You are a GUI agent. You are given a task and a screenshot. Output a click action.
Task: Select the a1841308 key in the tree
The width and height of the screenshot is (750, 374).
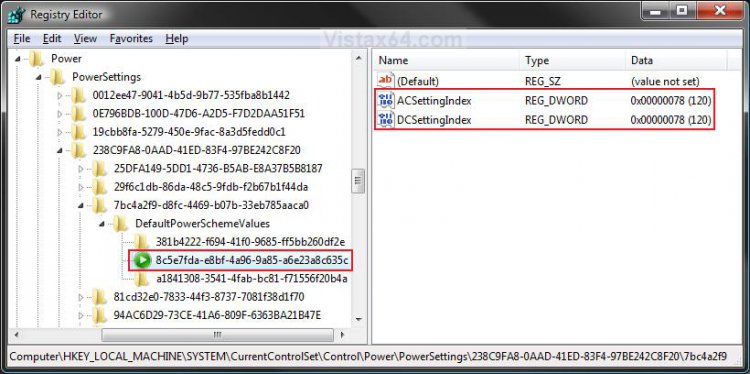tap(252, 278)
